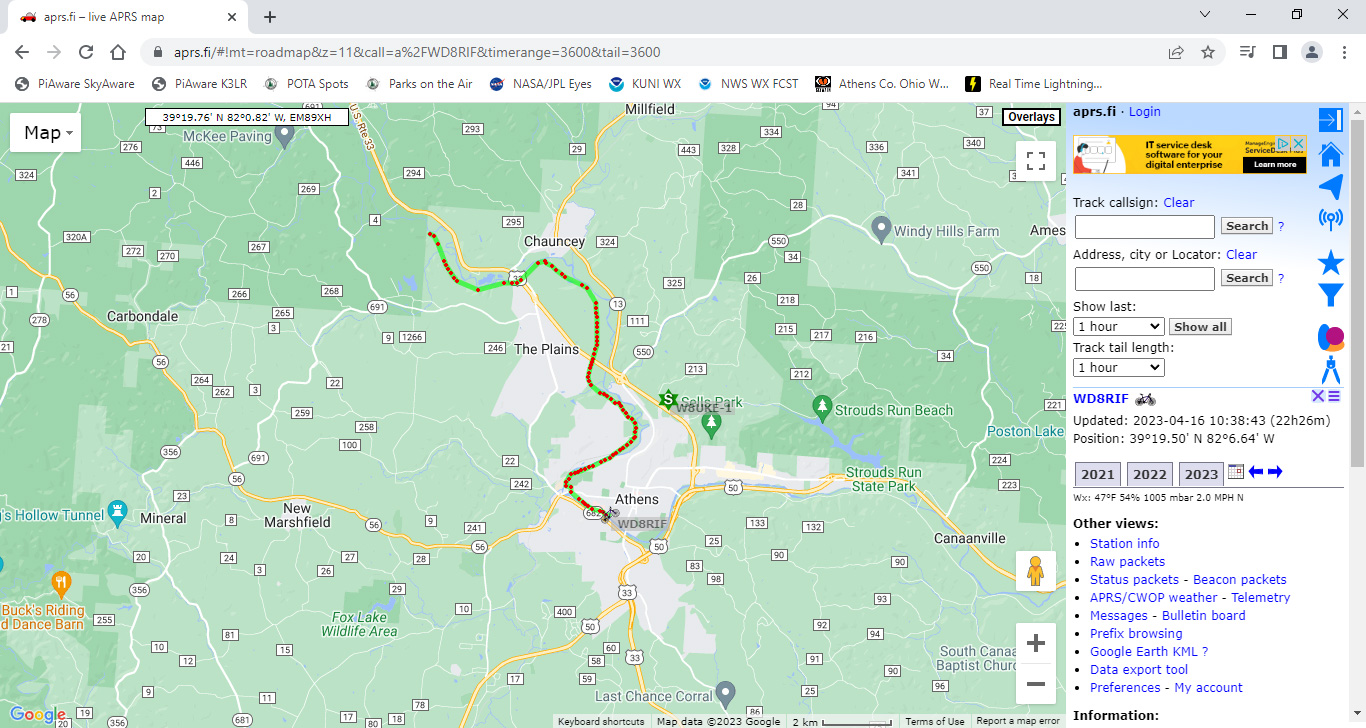Select the 2021 year tab

1097,475
